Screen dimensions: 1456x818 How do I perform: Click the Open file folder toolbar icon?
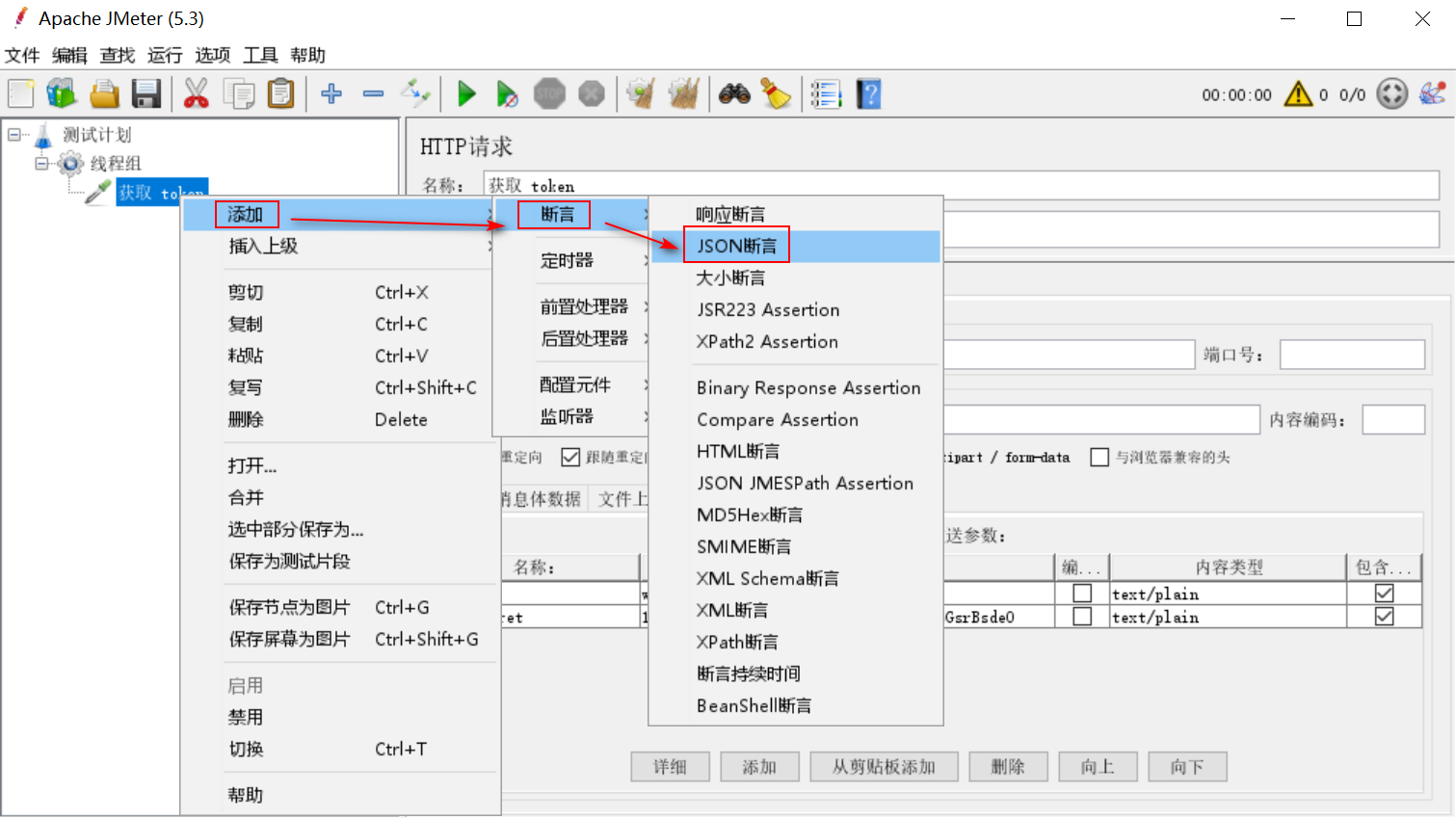(104, 93)
